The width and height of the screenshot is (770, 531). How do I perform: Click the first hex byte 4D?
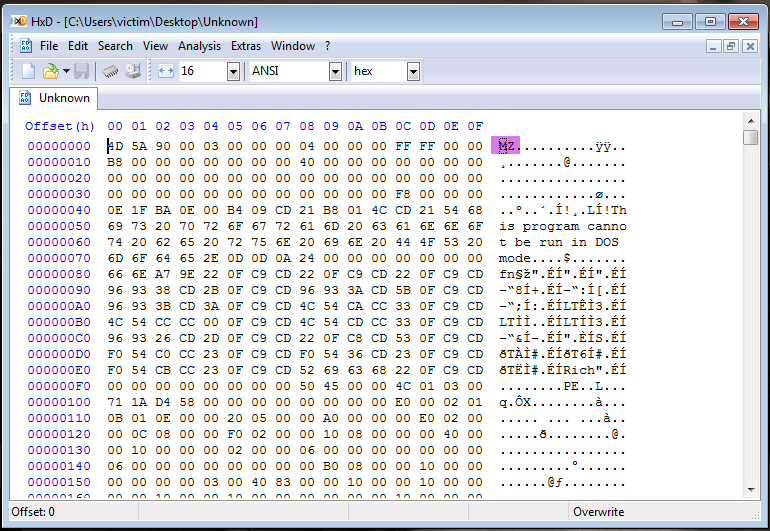click(115, 146)
